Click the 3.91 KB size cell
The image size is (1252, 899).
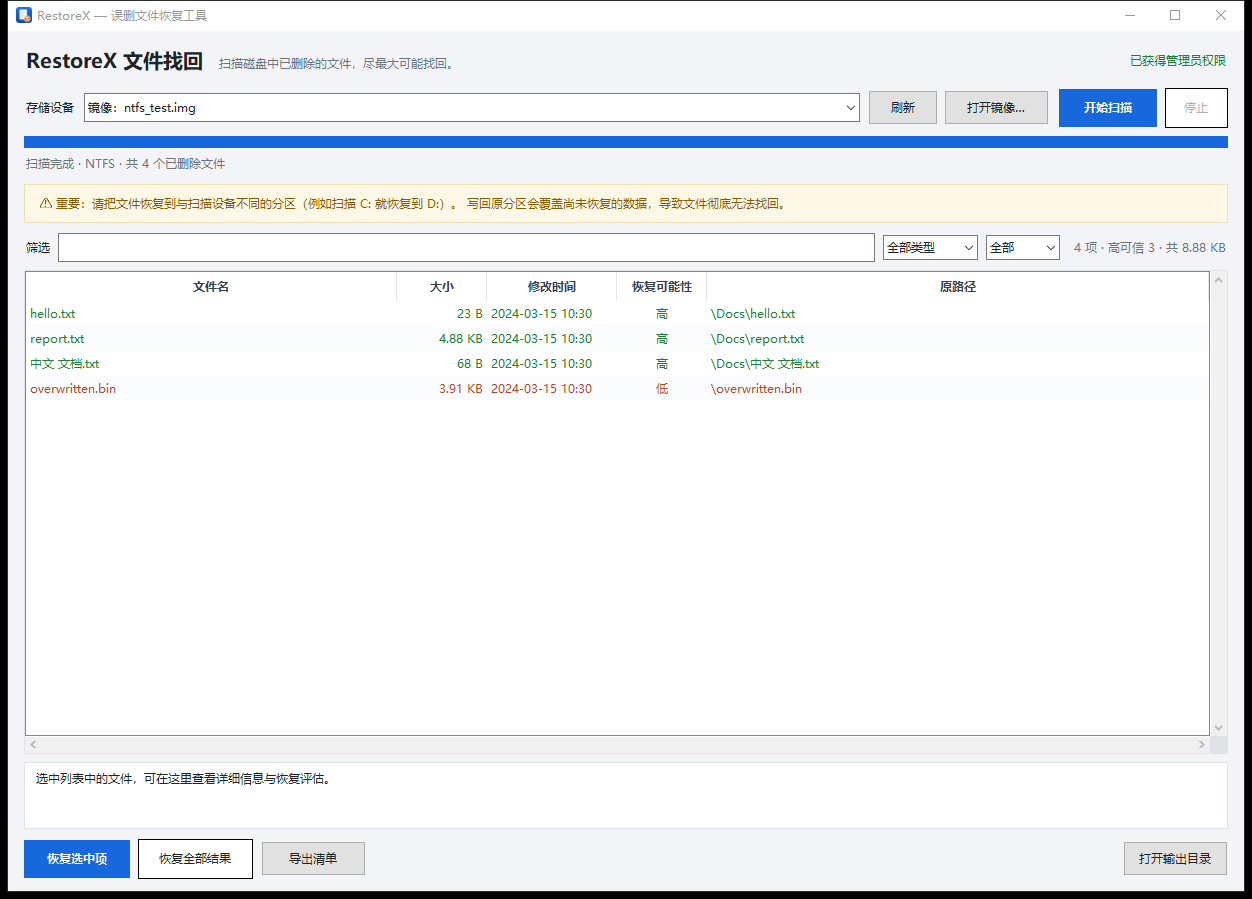(461, 389)
